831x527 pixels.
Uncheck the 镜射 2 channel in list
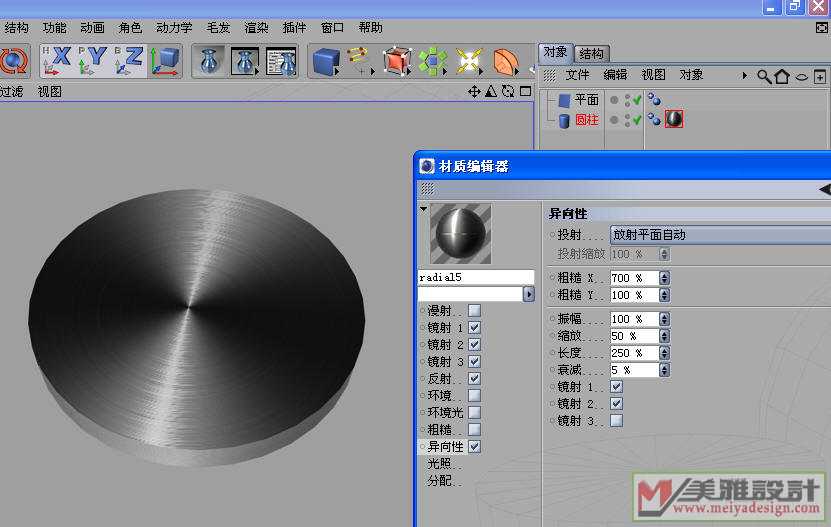pos(475,345)
